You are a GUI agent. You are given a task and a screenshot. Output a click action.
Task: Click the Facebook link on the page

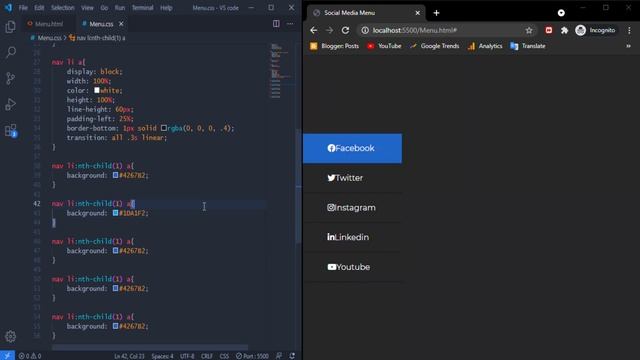click(x=352, y=148)
